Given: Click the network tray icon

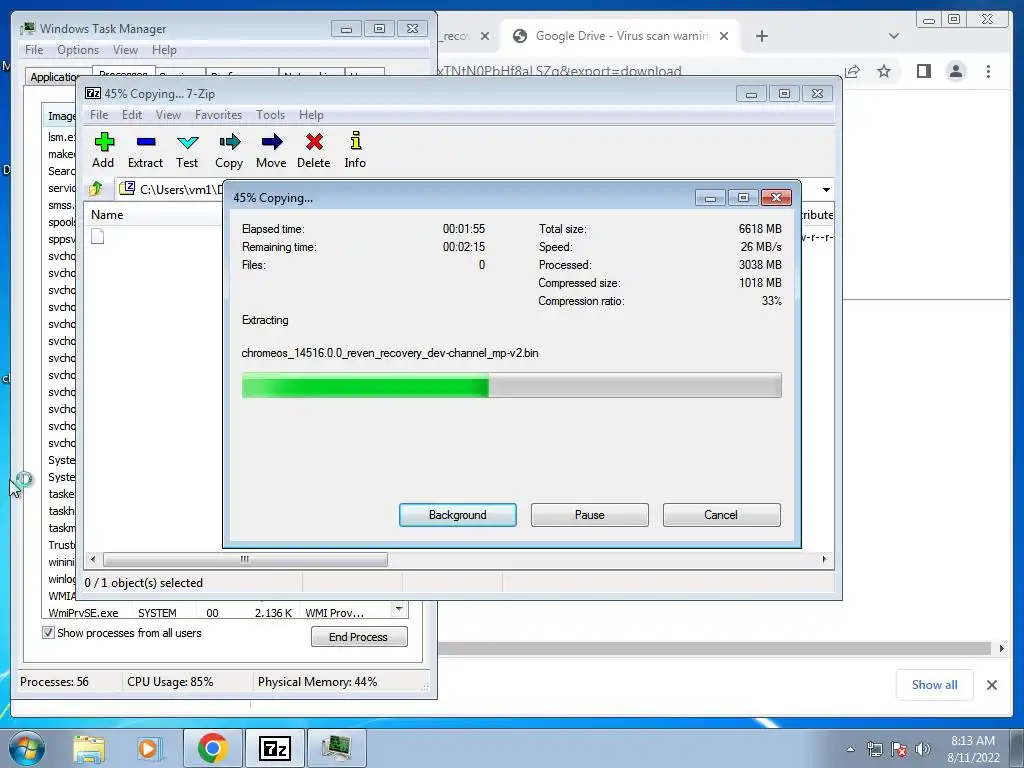Looking at the screenshot, I should (874, 749).
